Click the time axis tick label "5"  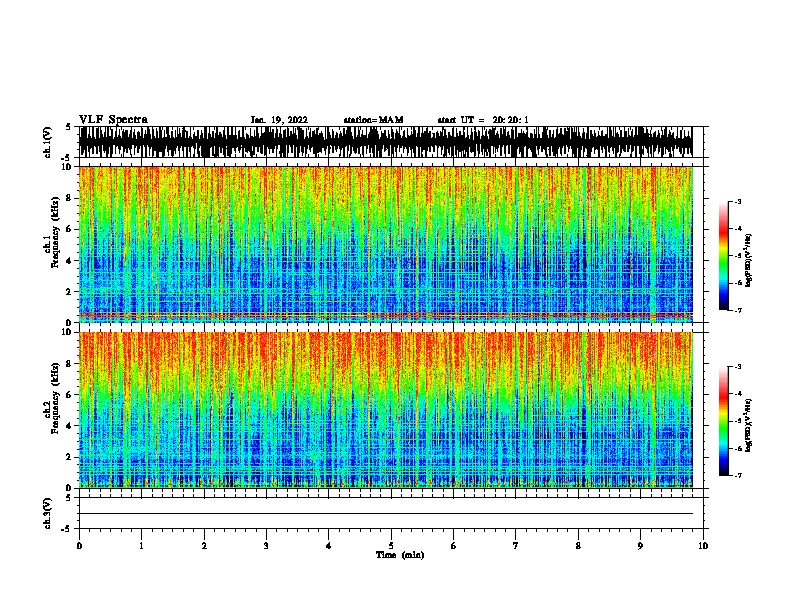(391, 545)
